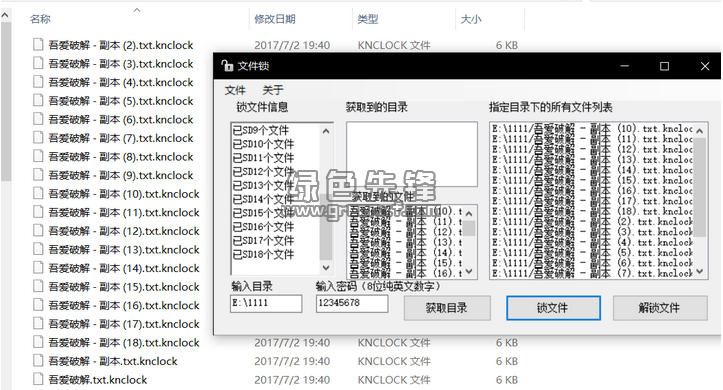
Task: Sort files by 名称 column header
Action: click(x=41, y=19)
